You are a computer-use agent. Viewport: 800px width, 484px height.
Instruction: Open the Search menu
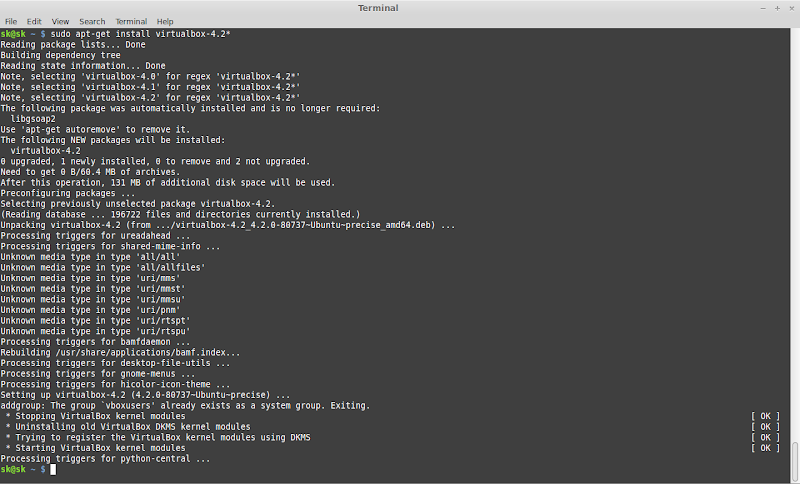tap(92, 21)
